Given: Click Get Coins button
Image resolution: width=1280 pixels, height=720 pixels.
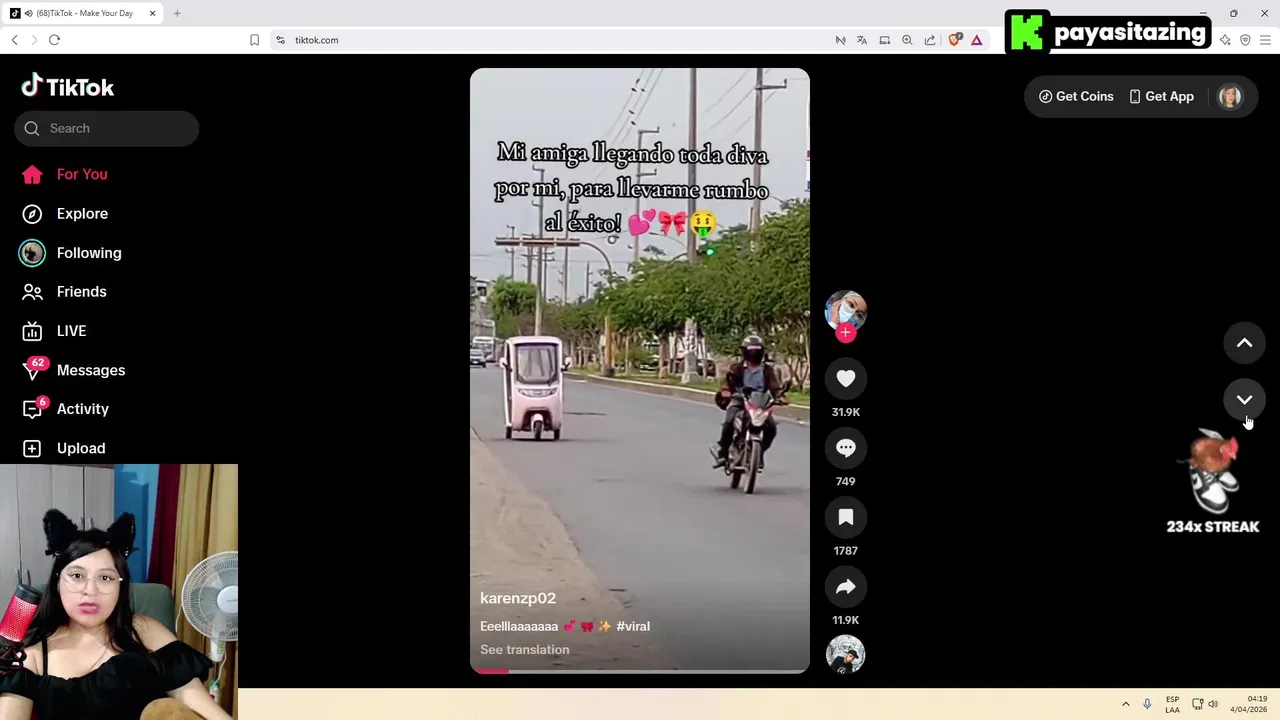Looking at the screenshot, I should (1076, 96).
